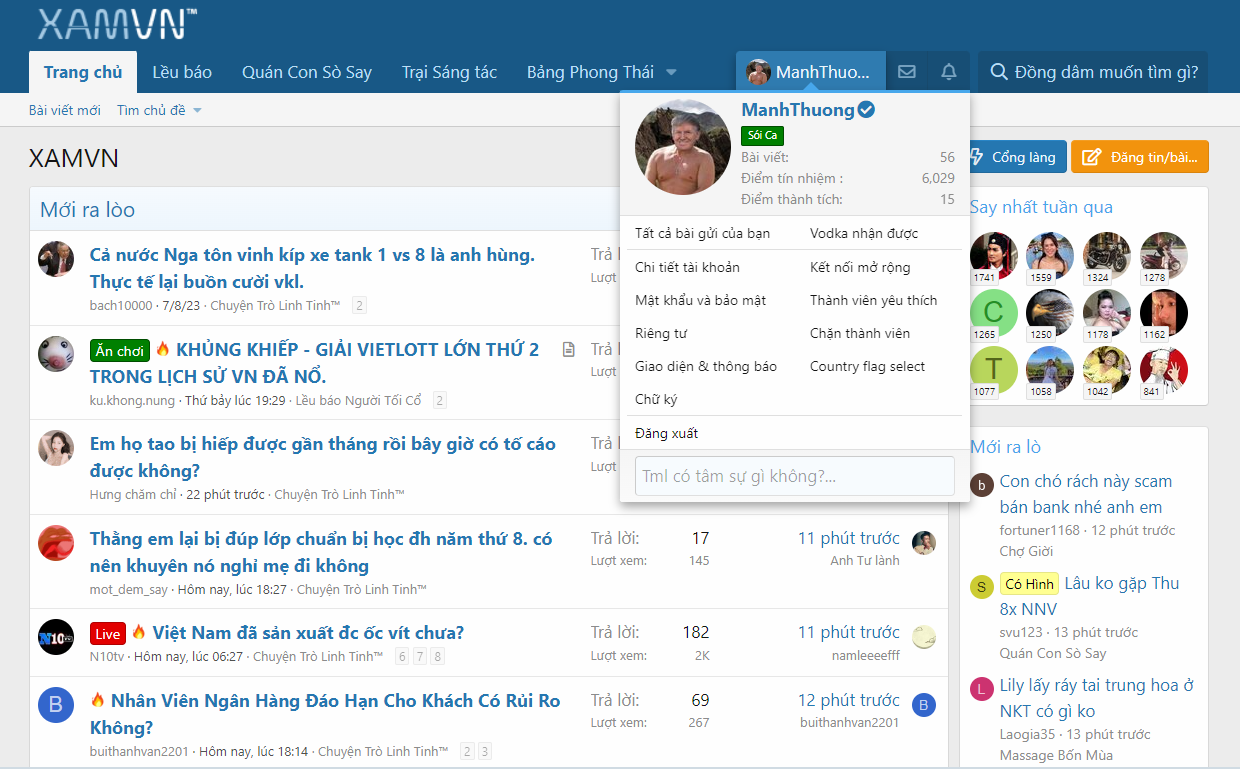Viewport: 1240px width, 769px height.
Task: Select Đăng xuất in account menu
Action: tap(666, 433)
